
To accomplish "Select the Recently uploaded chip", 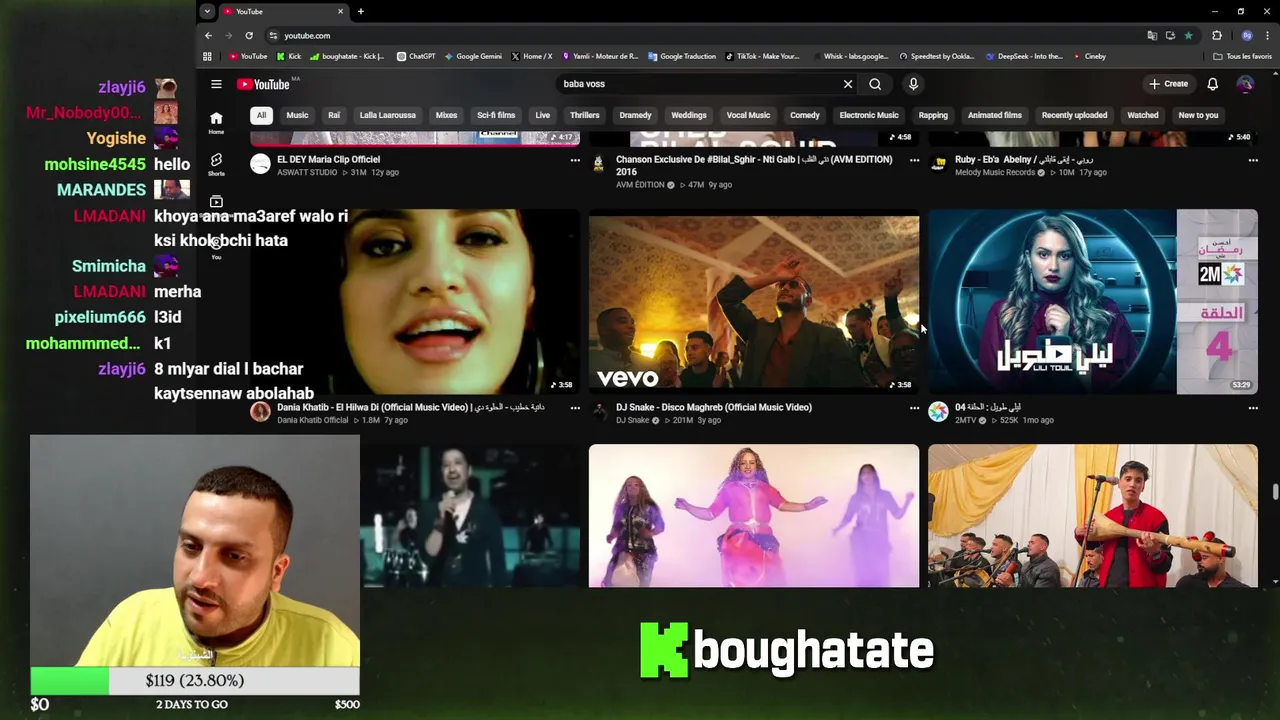I will pos(1075,115).
